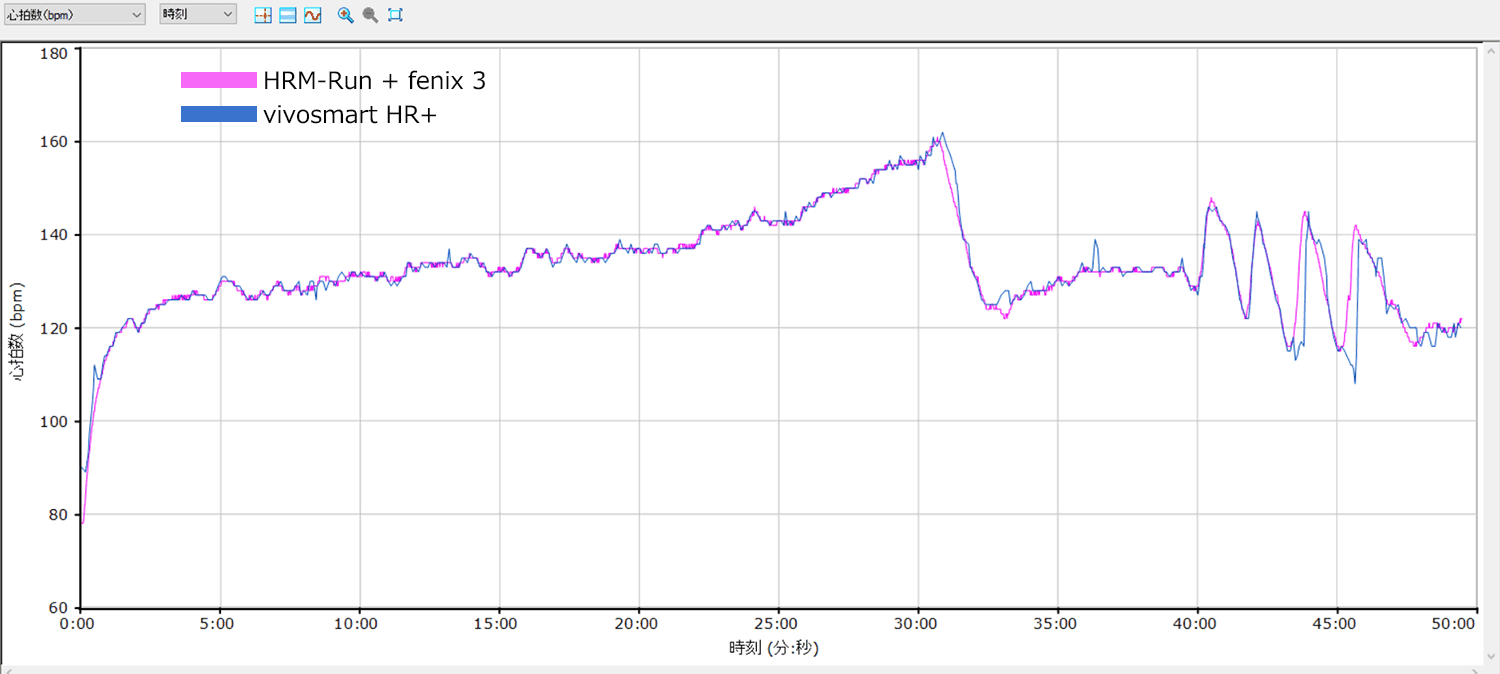Click the 80 y-axis tick label
Image resolution: width=1500 pixels, height=674 pixels.
(x=57, y=515)
